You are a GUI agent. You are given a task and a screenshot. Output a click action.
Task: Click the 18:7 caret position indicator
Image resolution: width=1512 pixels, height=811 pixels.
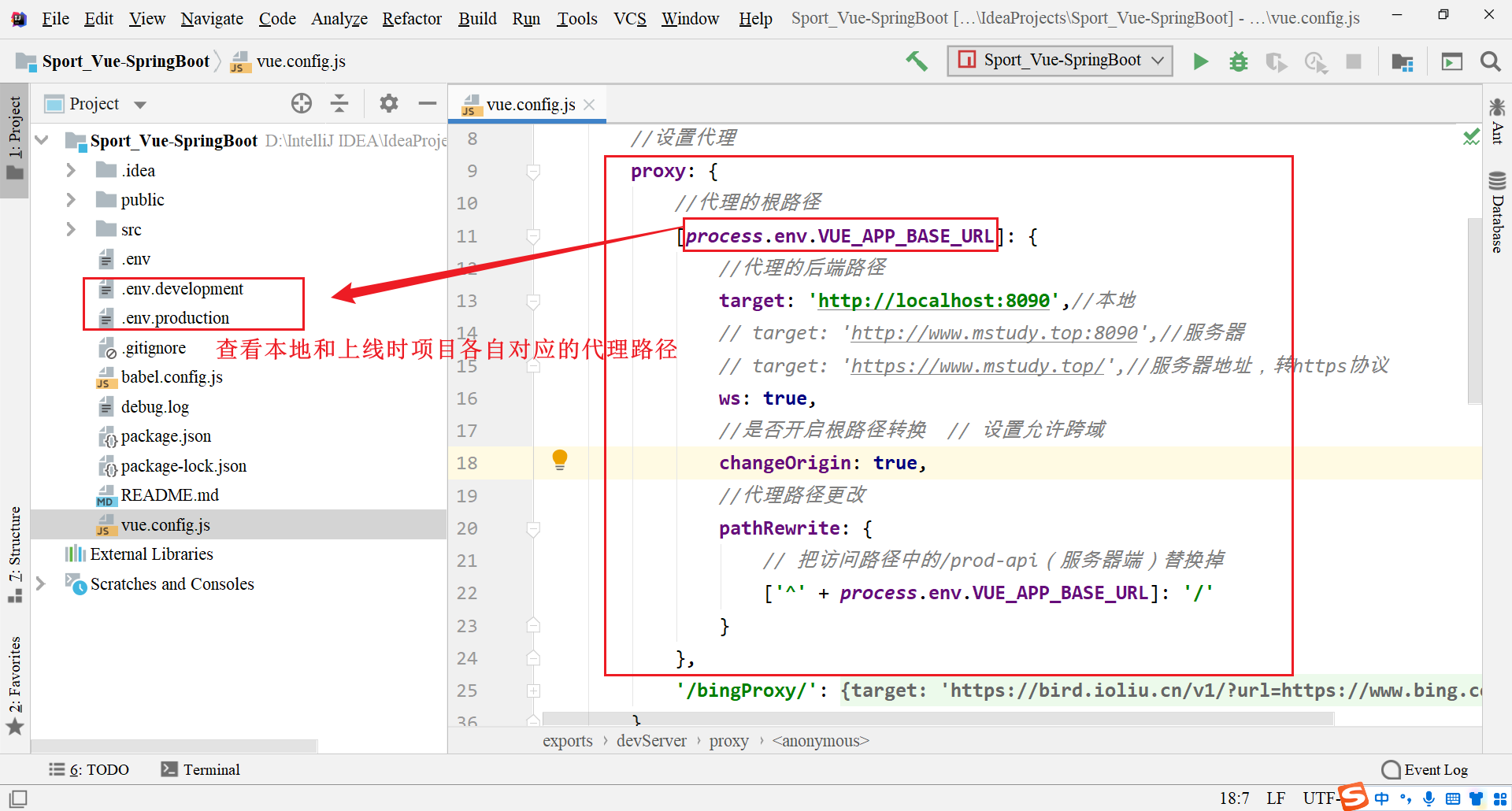point(1234,798)
